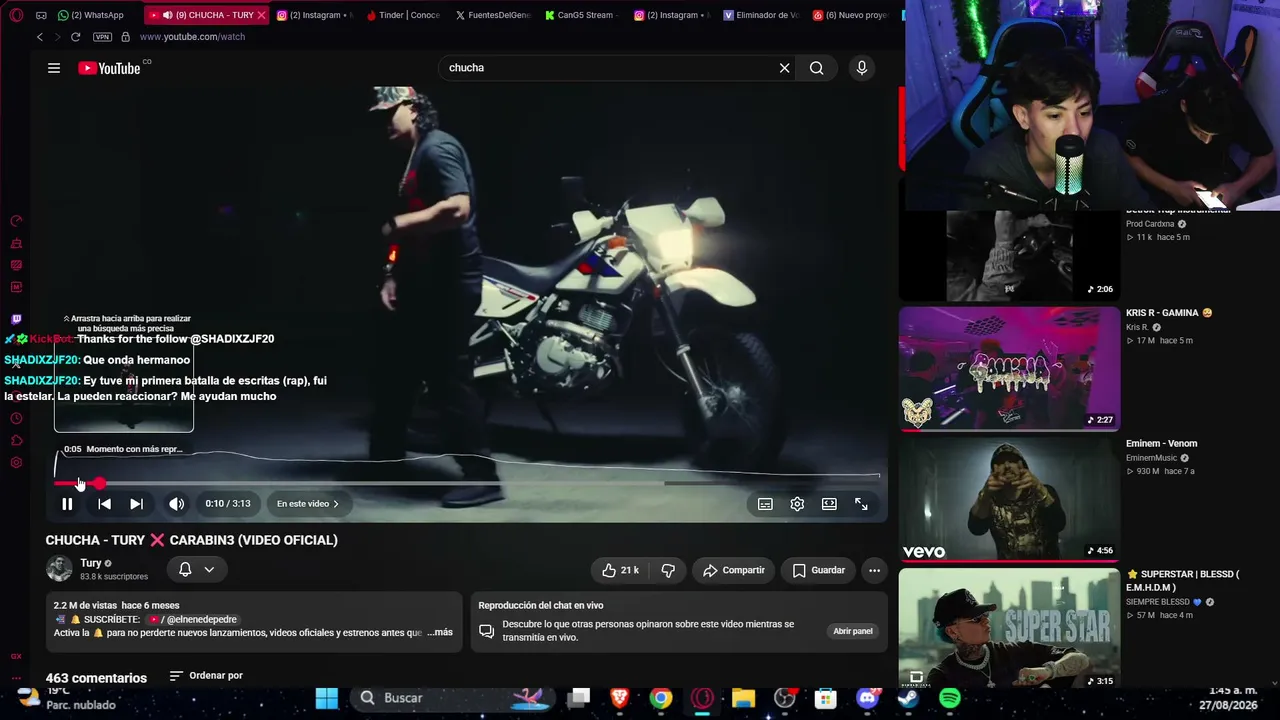Switch to theater mode

click(829, 504)
